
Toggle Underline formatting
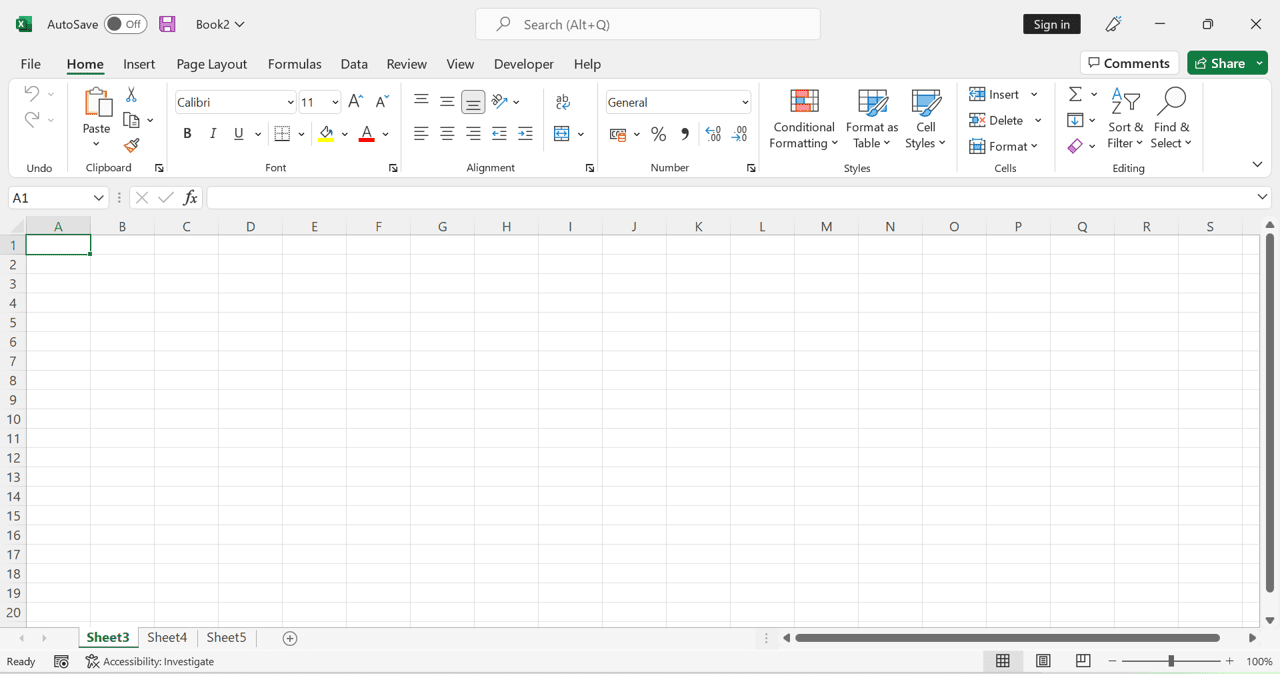[239, 134]
